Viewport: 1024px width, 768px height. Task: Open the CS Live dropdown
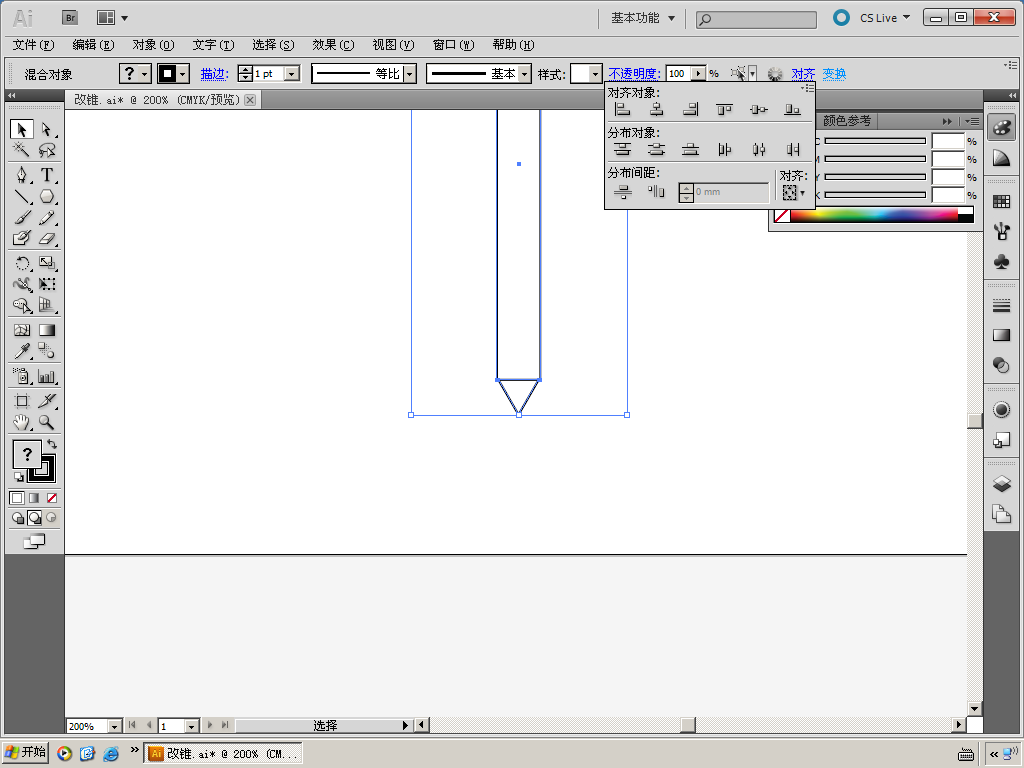tap(884, 18)
